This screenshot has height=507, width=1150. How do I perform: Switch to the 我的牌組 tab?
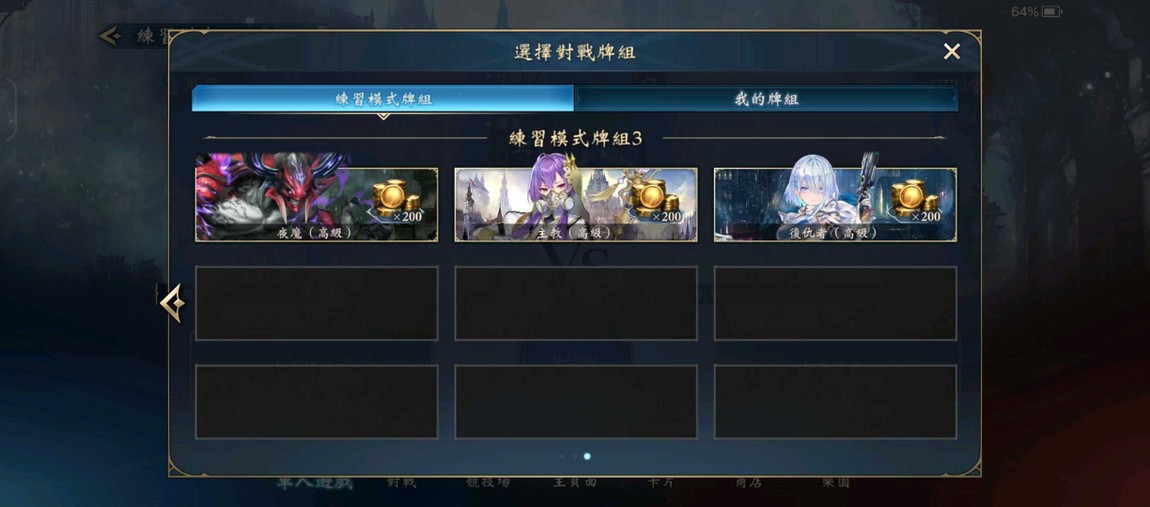coord(766,98)
